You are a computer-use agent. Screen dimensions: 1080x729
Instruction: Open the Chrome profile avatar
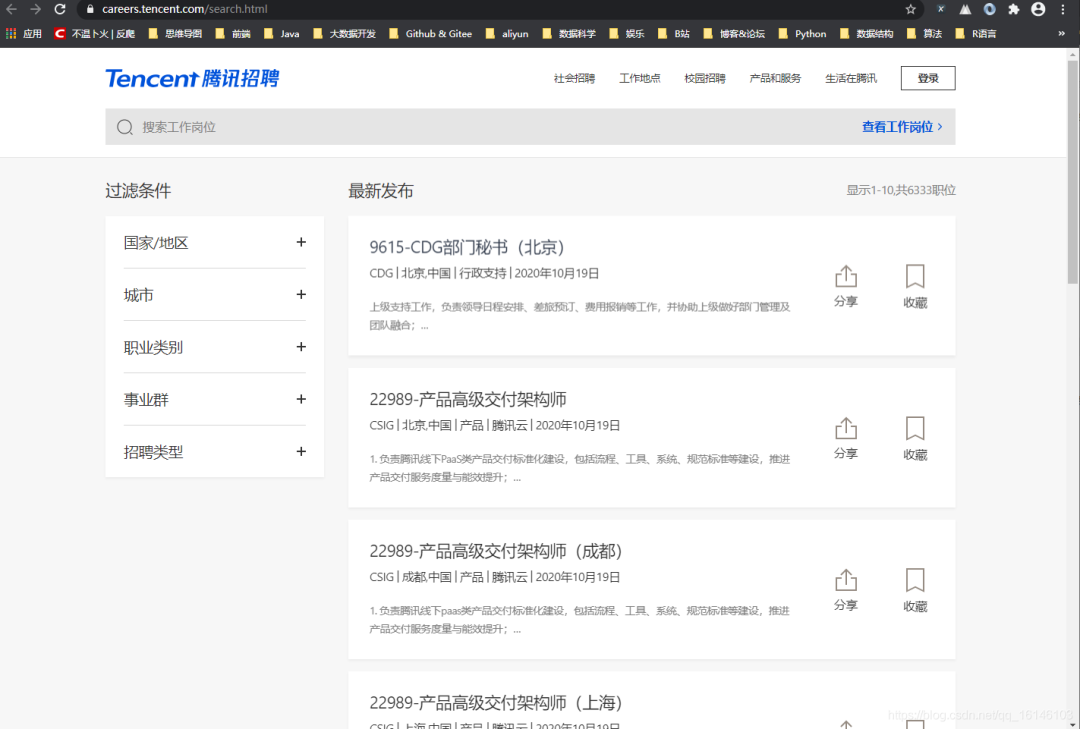click(1038, 9)
